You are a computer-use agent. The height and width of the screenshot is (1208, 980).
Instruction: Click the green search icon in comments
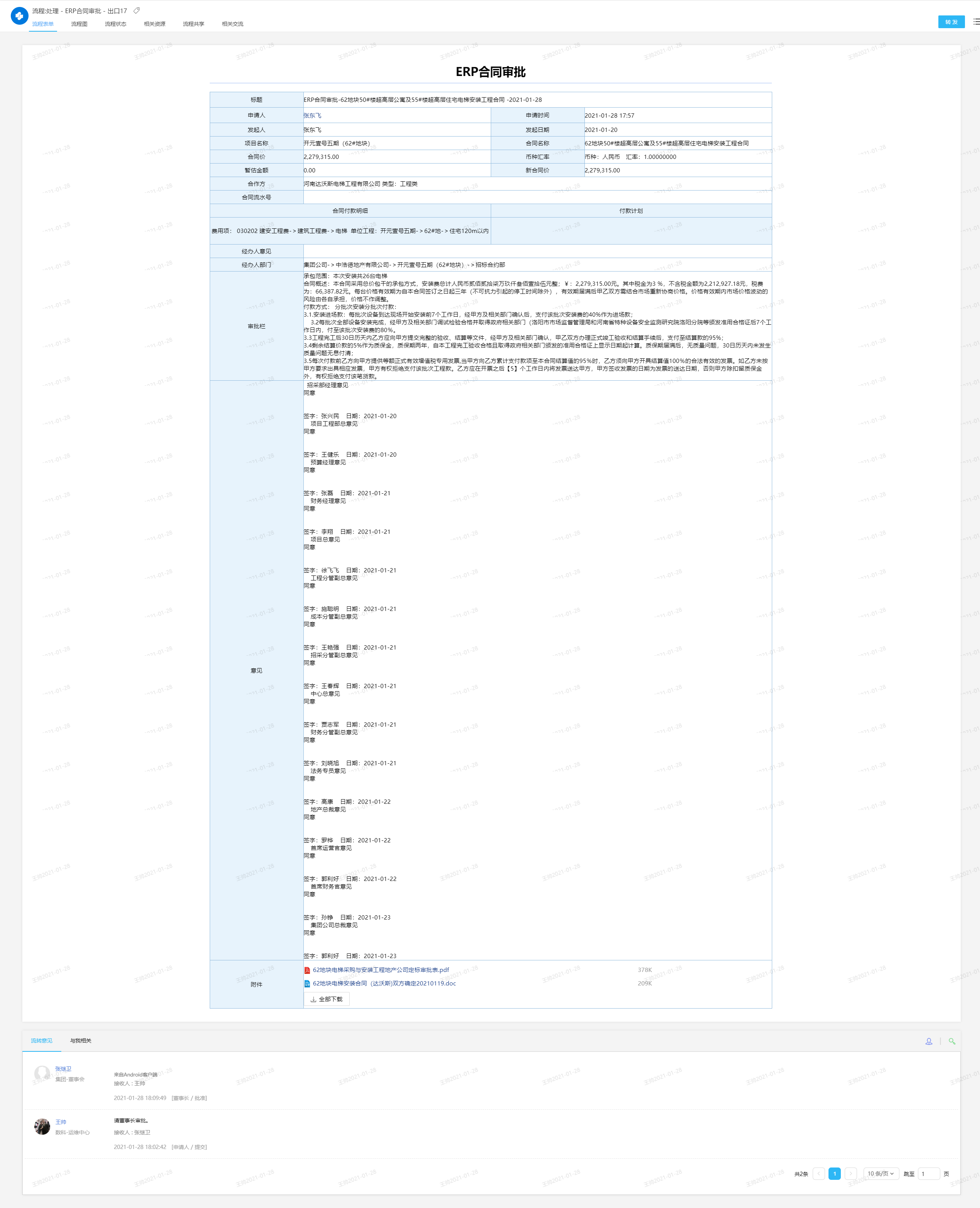pos(952,1041)
